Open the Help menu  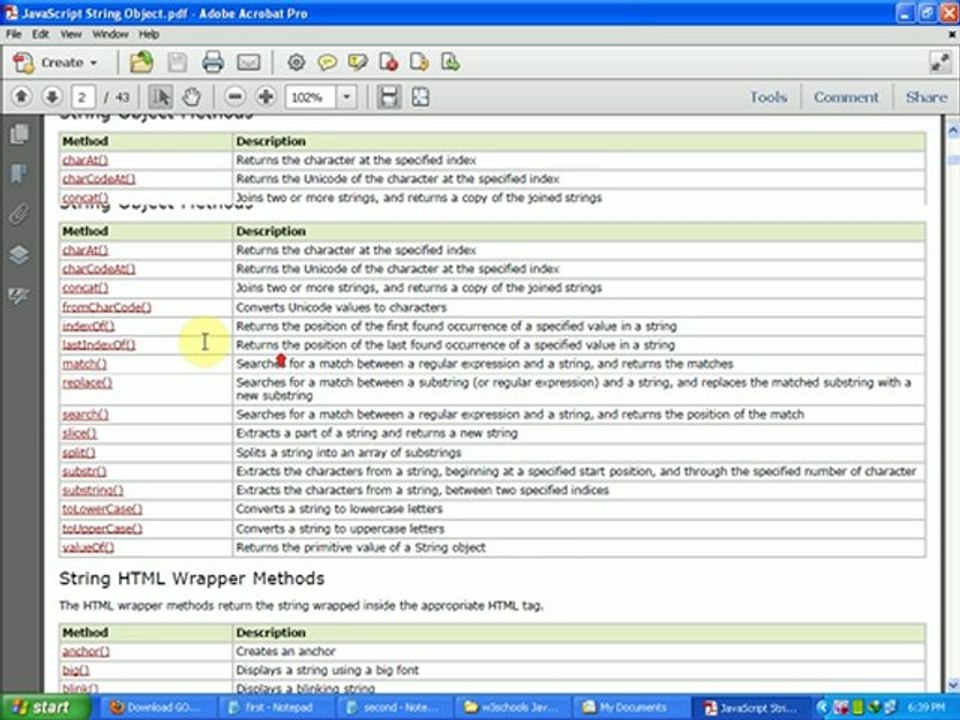[x=149, y=34]
